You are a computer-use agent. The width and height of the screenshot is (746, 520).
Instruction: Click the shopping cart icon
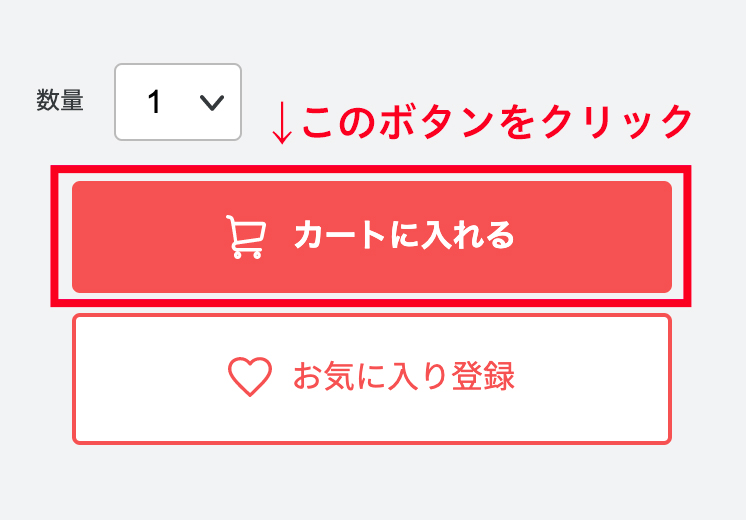pyautogui.click(x=246, y=237)
